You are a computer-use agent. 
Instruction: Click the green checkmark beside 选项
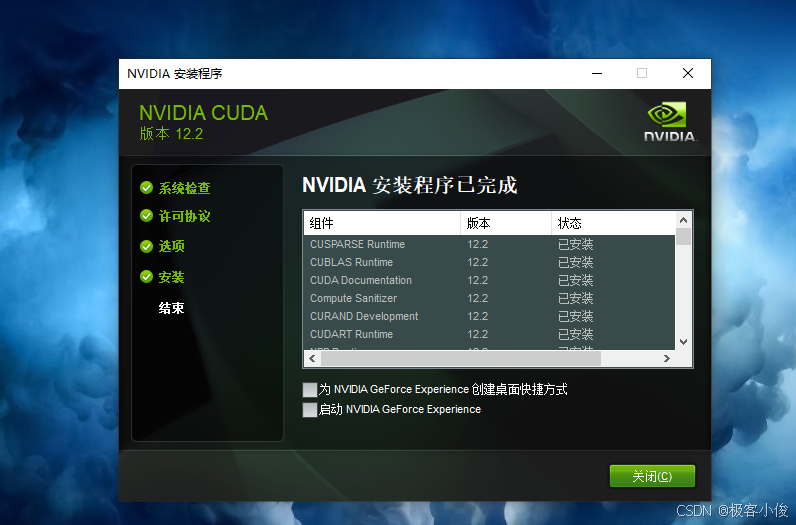[x=146, y=246]
